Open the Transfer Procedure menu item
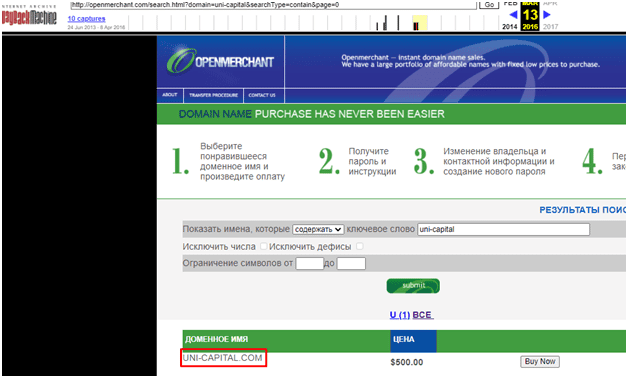The image size is (628, 378). point(213,95)
